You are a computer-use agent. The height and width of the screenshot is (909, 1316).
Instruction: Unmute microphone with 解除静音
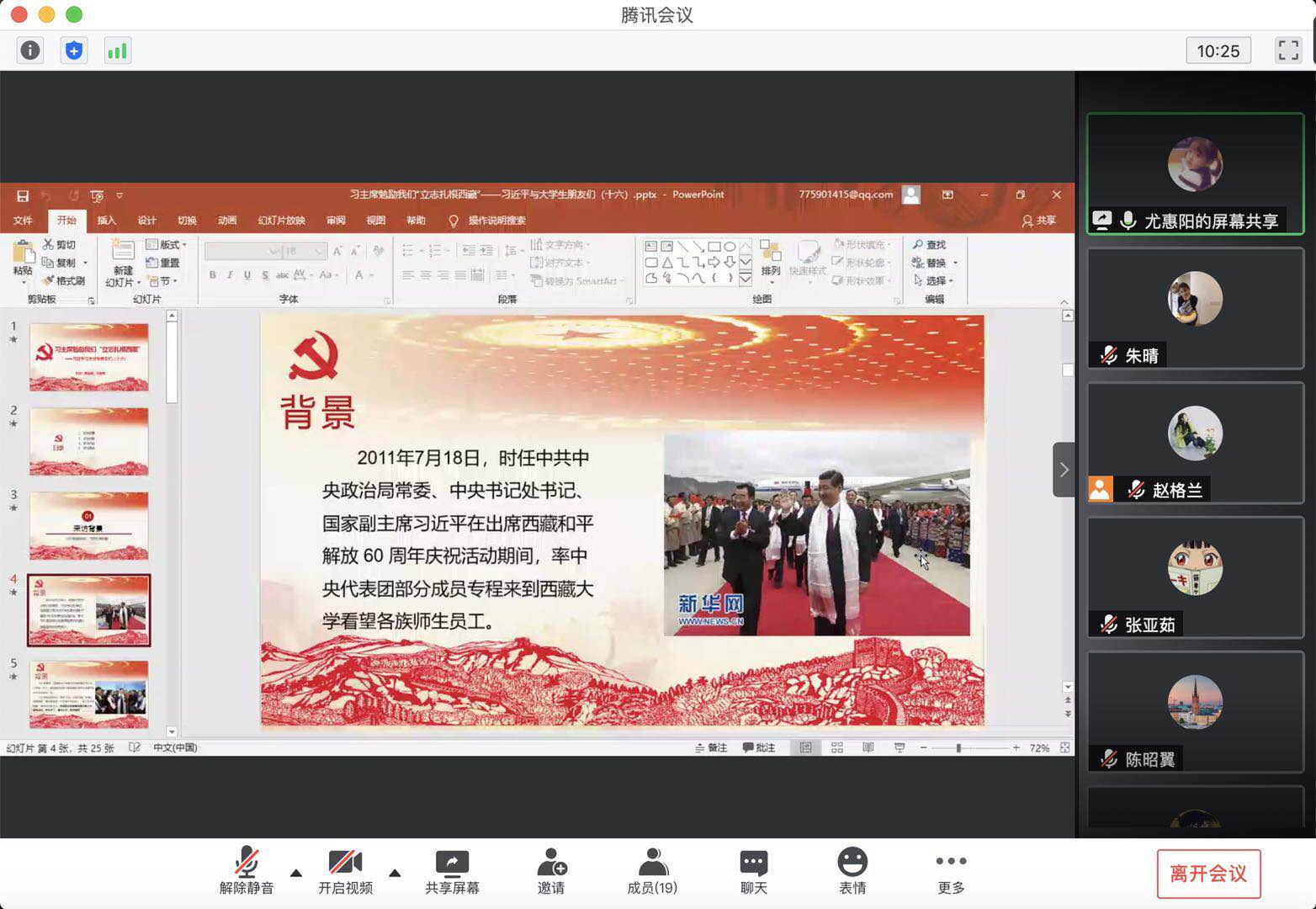click(x=247, y=872)
